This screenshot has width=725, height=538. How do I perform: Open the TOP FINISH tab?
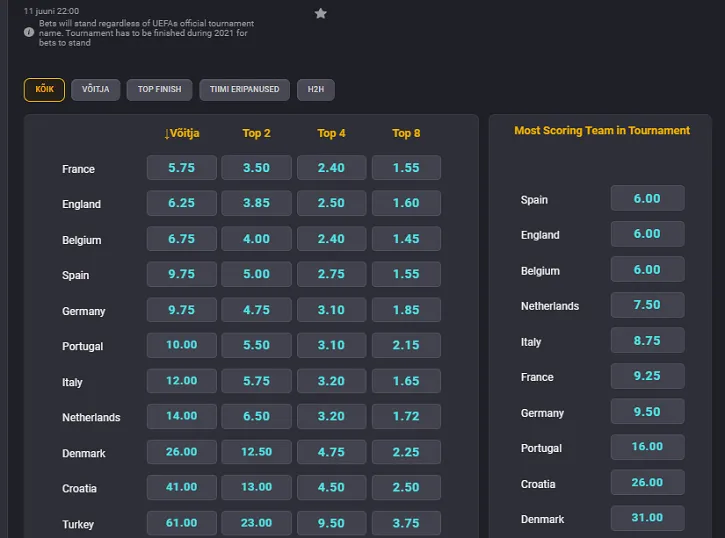[x=160, y=90]
